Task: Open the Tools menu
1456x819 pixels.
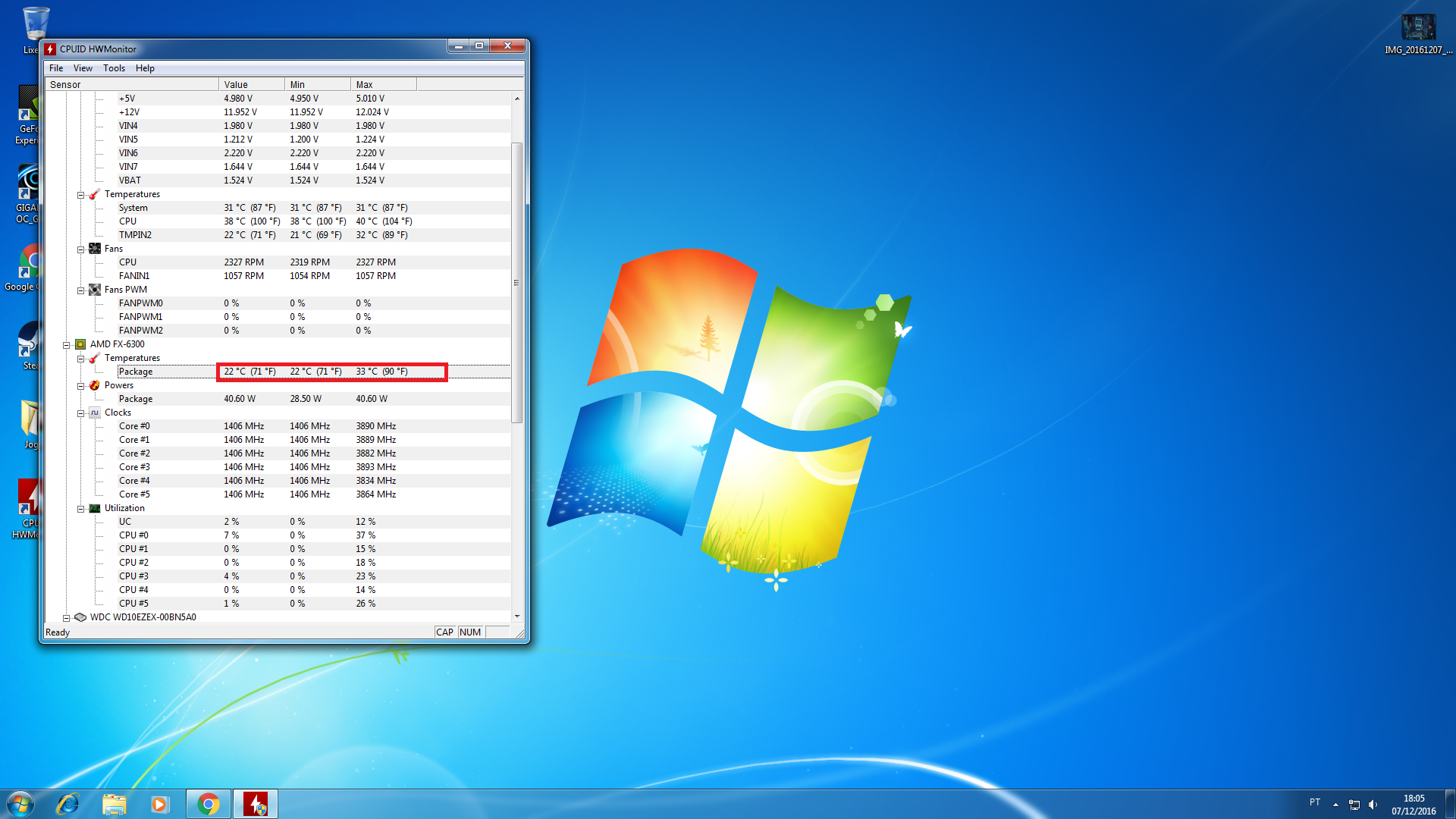Action: [114, 68]
